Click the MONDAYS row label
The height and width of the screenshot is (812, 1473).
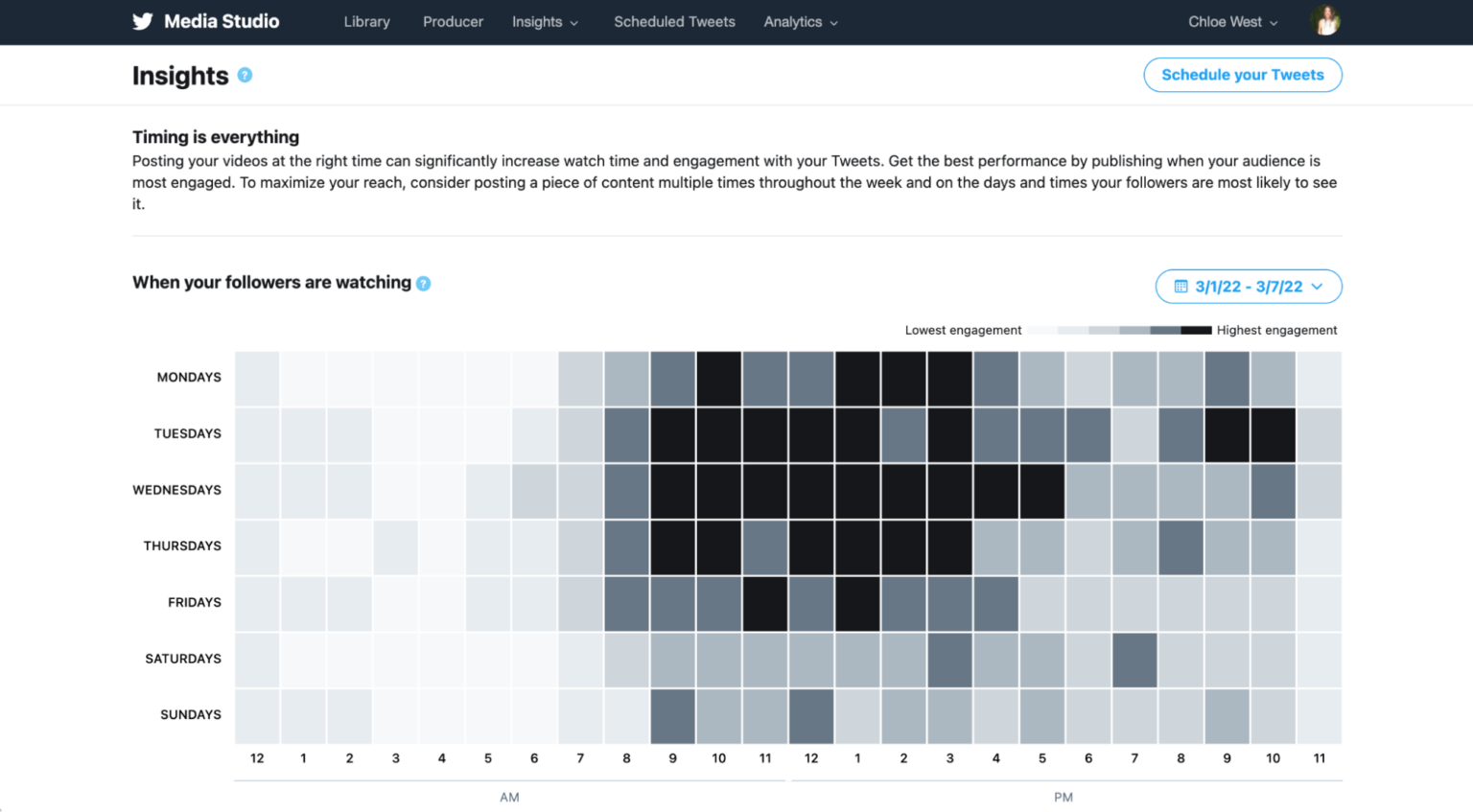[189, 377]
